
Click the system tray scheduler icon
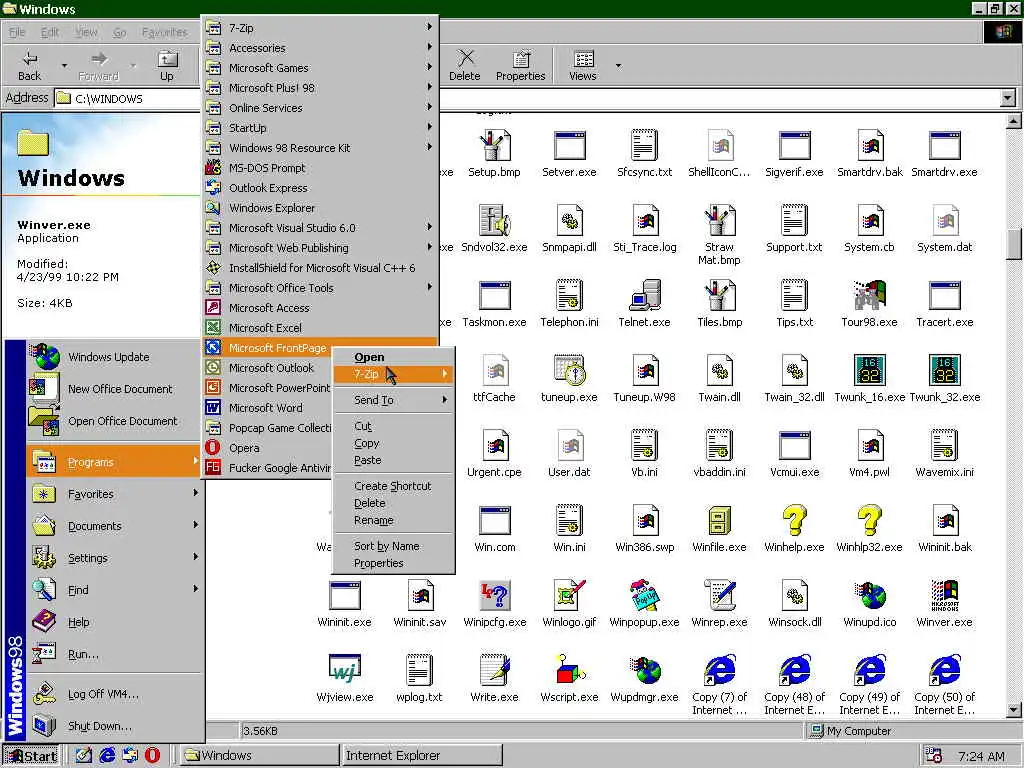pos(935,756)
